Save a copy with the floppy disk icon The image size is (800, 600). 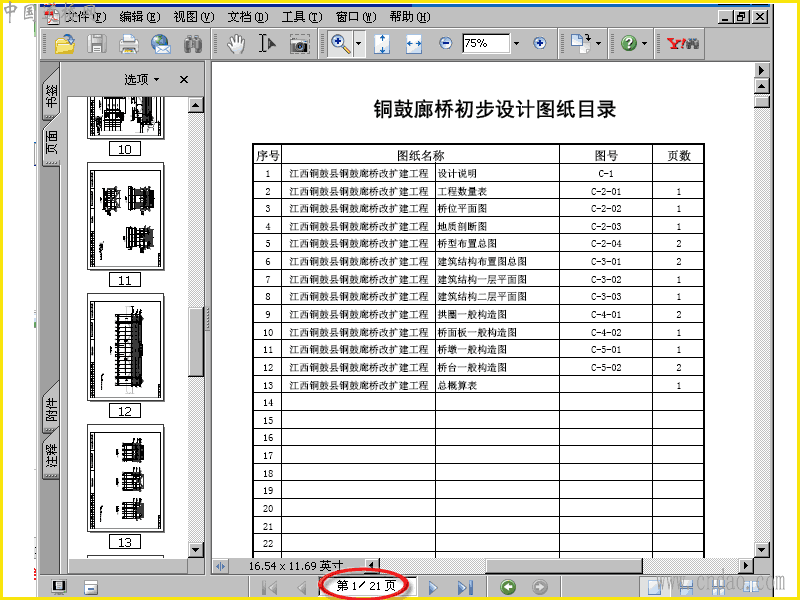[97, 44]
